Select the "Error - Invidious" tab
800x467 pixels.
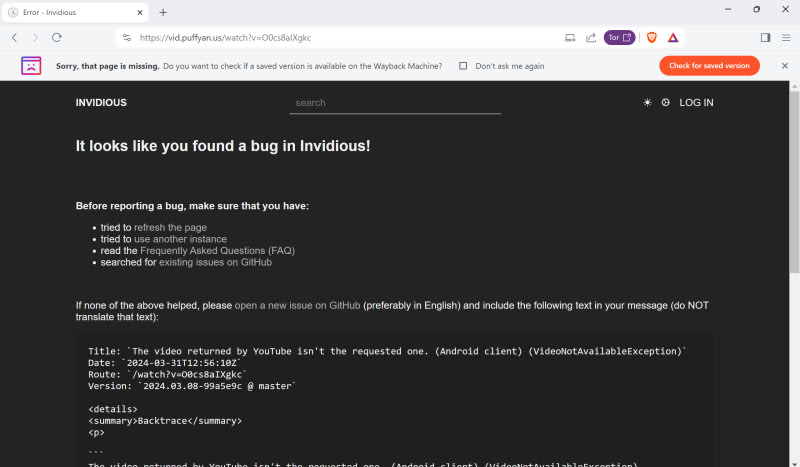click(75, 12)
